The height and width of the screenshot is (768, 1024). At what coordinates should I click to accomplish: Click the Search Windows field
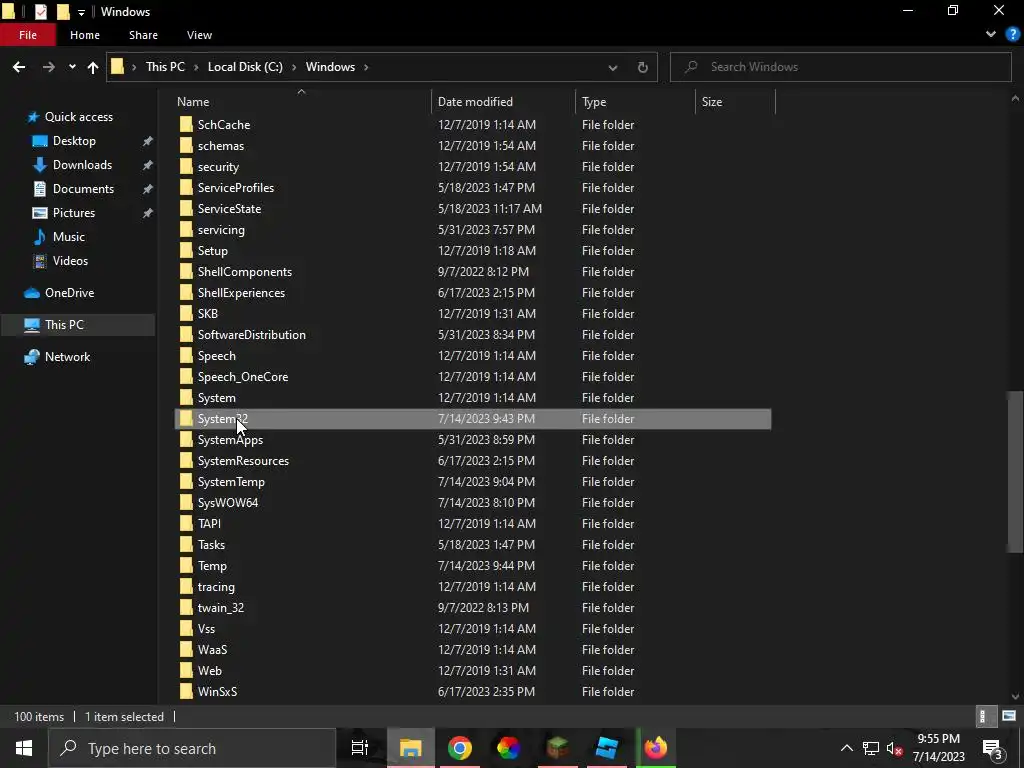[840, 67]
